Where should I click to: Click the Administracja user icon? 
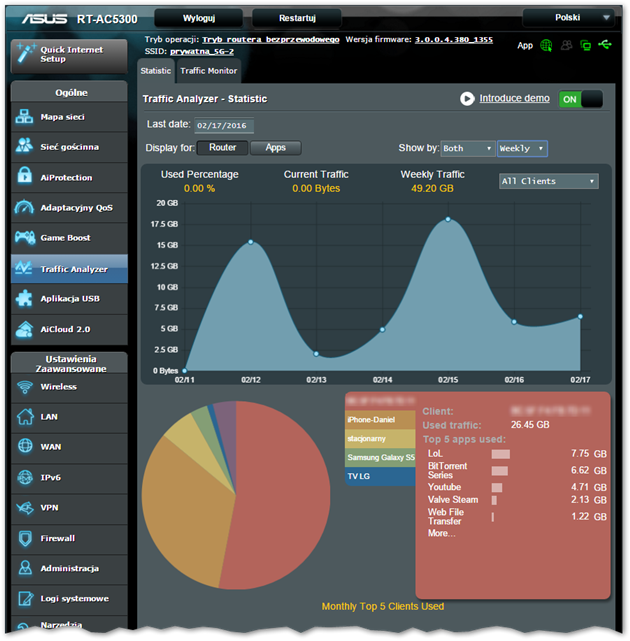pos(25,568)
